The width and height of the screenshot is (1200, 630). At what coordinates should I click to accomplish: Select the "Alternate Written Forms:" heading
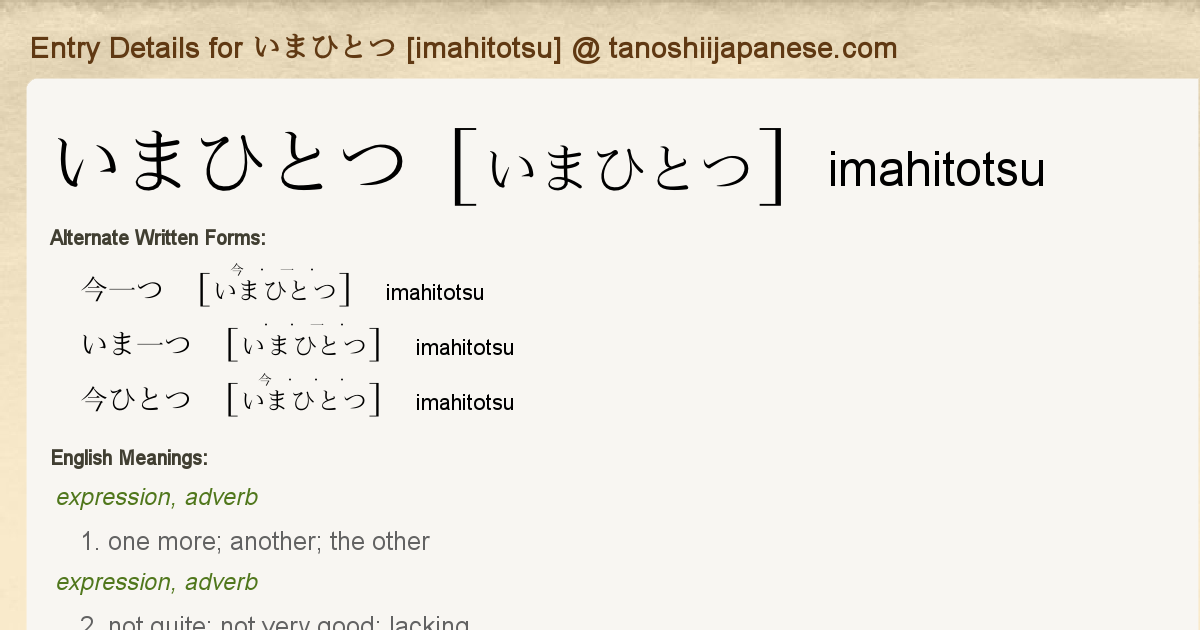coord(158,238)
